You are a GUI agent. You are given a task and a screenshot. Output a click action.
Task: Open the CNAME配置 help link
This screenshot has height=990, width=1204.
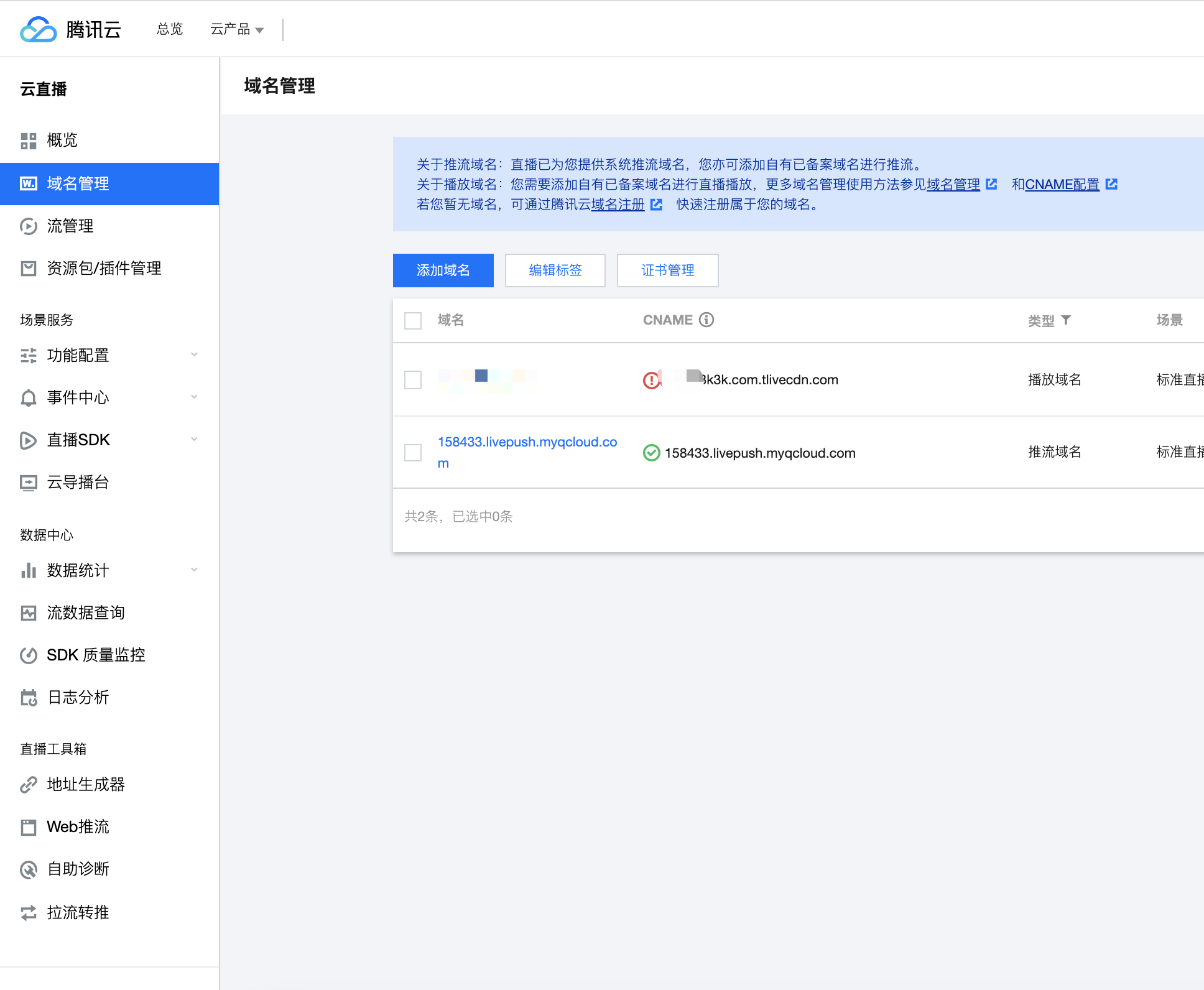click(1062, 185)
